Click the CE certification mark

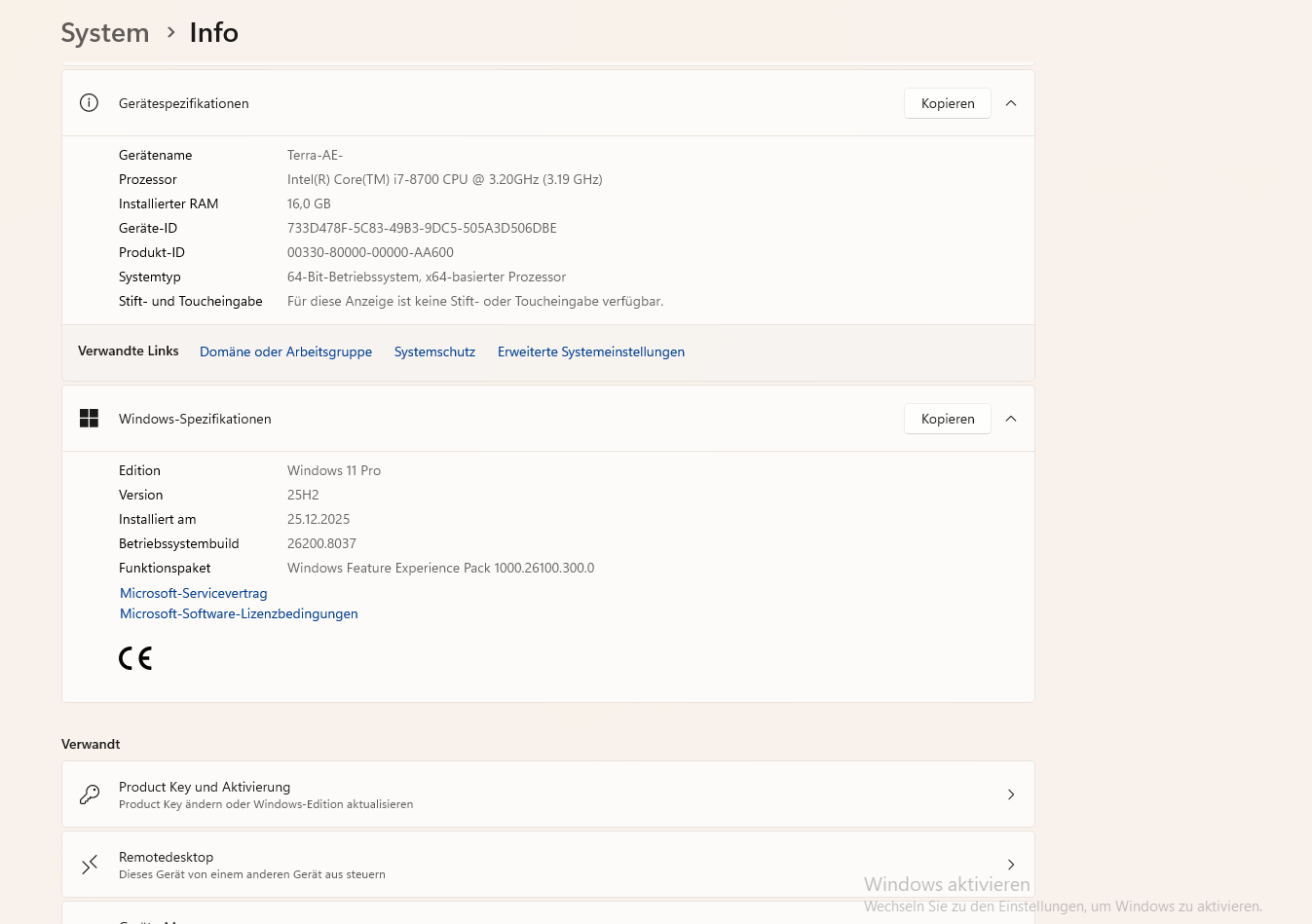[135, 659]
